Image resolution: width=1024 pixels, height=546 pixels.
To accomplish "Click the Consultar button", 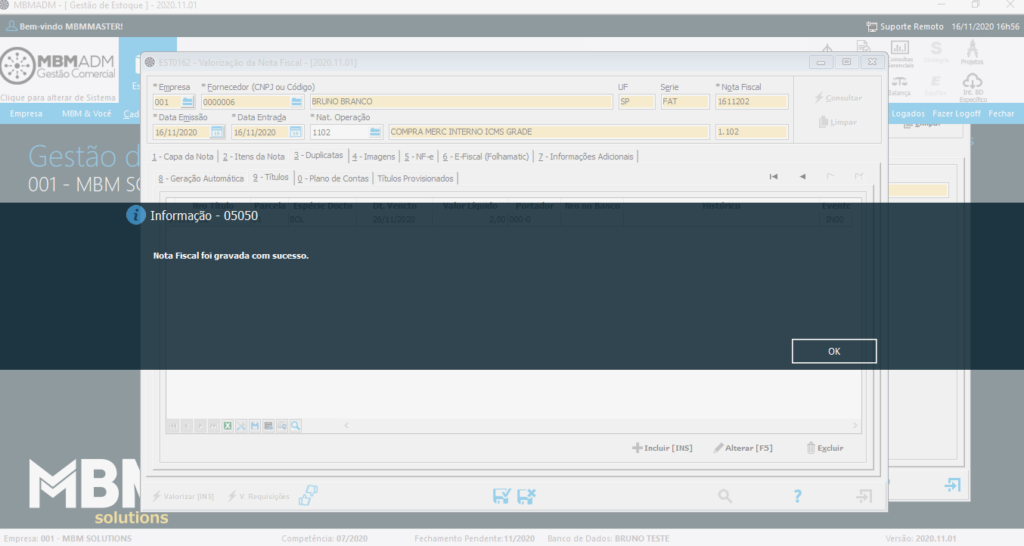I will coord(838,98).
